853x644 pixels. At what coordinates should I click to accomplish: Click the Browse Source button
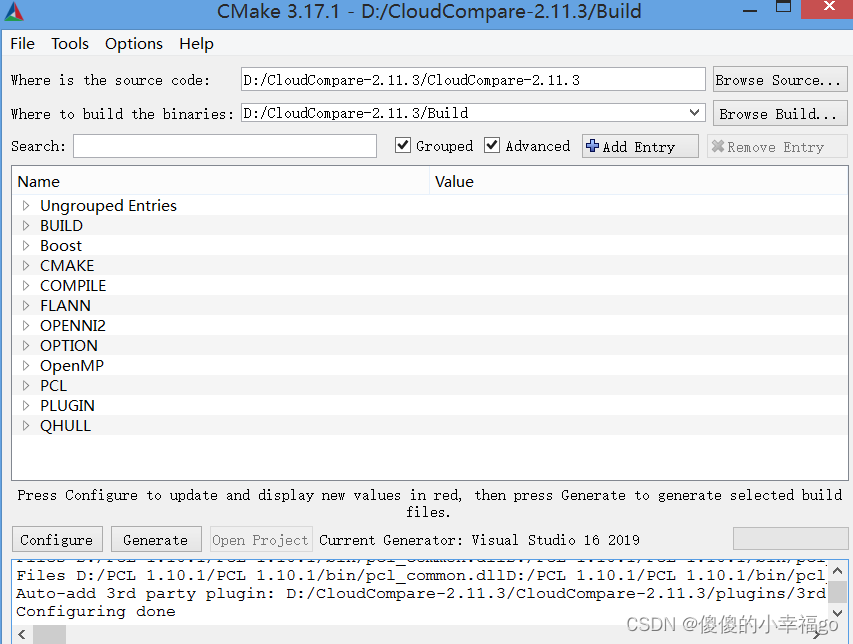[x=780, y=80]
